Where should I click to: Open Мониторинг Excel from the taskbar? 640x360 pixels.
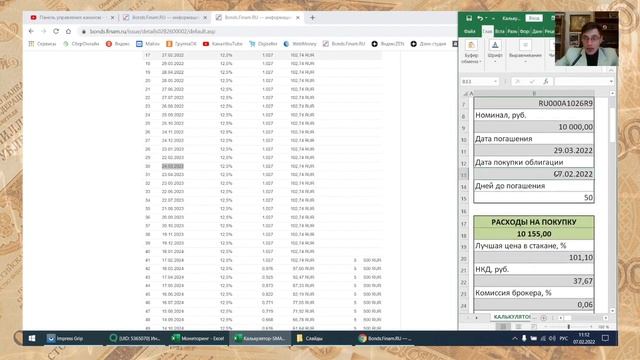pos(198,338)
